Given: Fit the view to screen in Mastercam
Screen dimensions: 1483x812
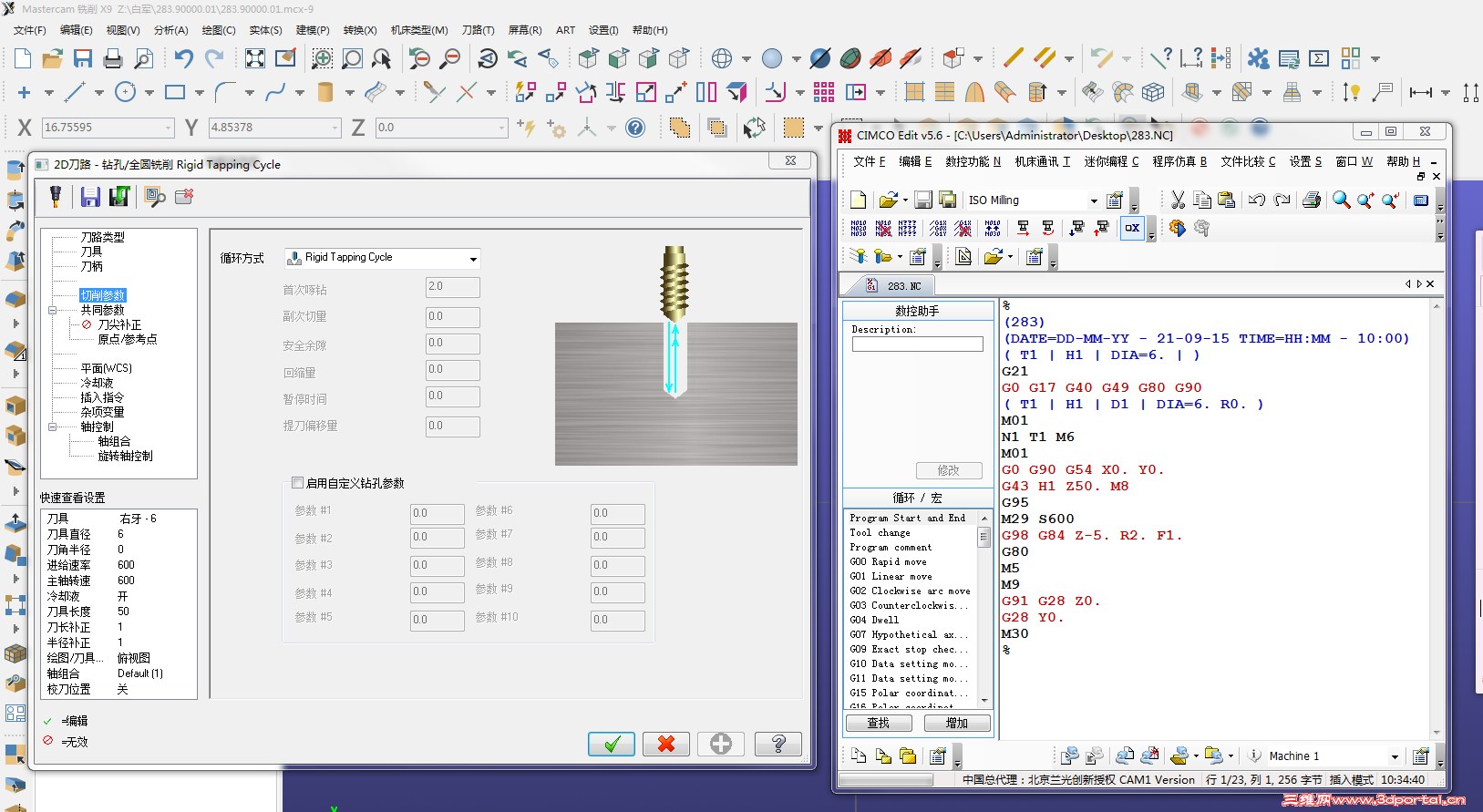Looking at the screenshot, I should point(255,59).
